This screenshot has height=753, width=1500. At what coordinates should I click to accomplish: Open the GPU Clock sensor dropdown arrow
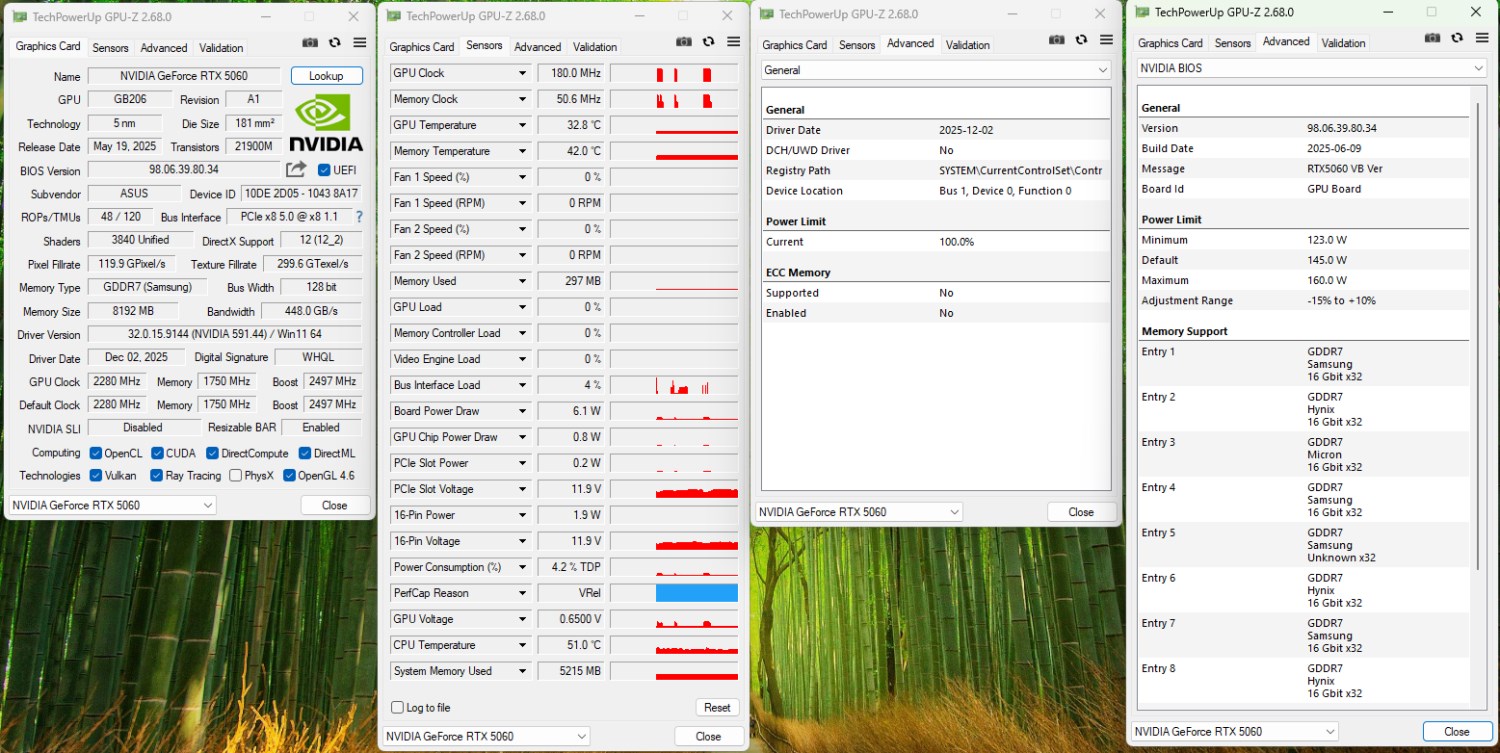(x=522, y=73)
